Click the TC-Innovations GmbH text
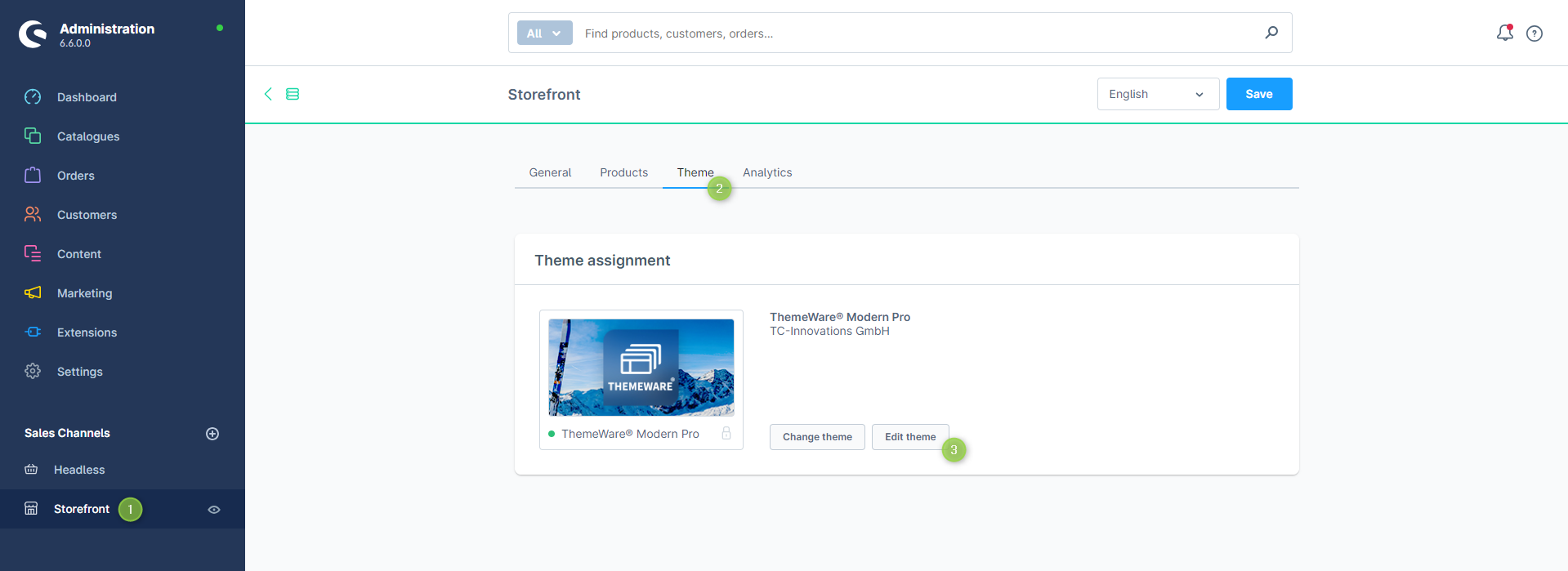The width and height of the screenshot is (1568, 571). click(x=829, y=331)
